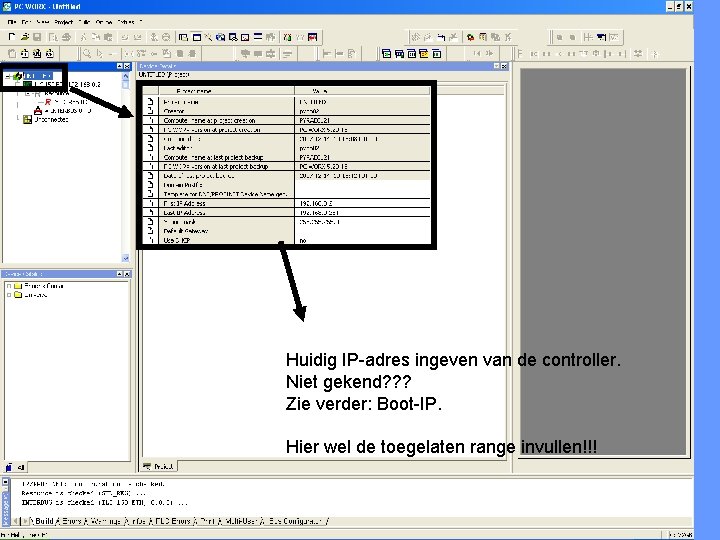Collapse the Device Catalog panel with its arrow
Screen dimensions: 720x540
119,274
